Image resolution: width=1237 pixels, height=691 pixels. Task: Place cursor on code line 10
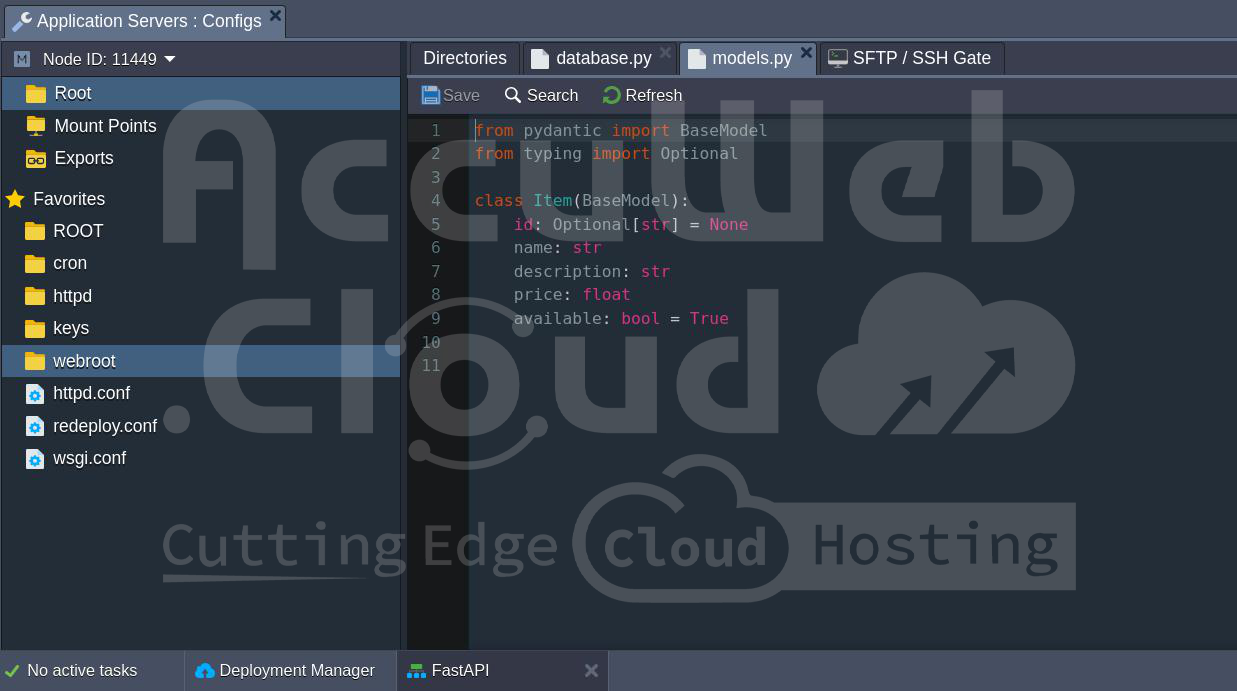point(700,342)
